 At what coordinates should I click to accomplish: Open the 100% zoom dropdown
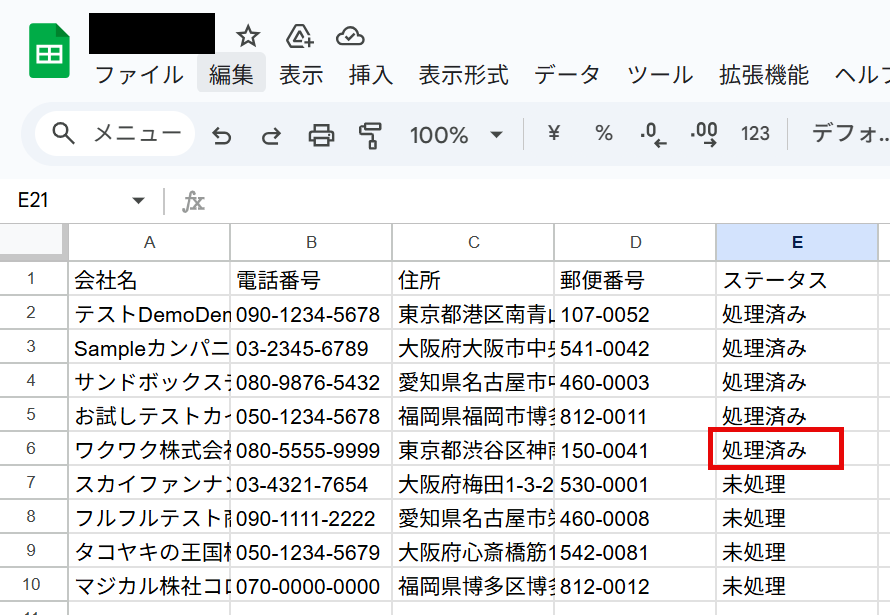pyautogui.click(x=455, y=135)
